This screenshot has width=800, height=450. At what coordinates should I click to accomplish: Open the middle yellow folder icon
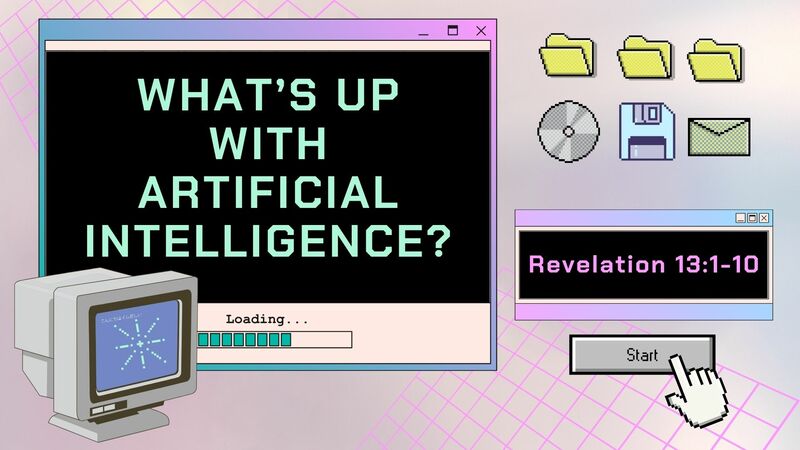click(645, 57)
